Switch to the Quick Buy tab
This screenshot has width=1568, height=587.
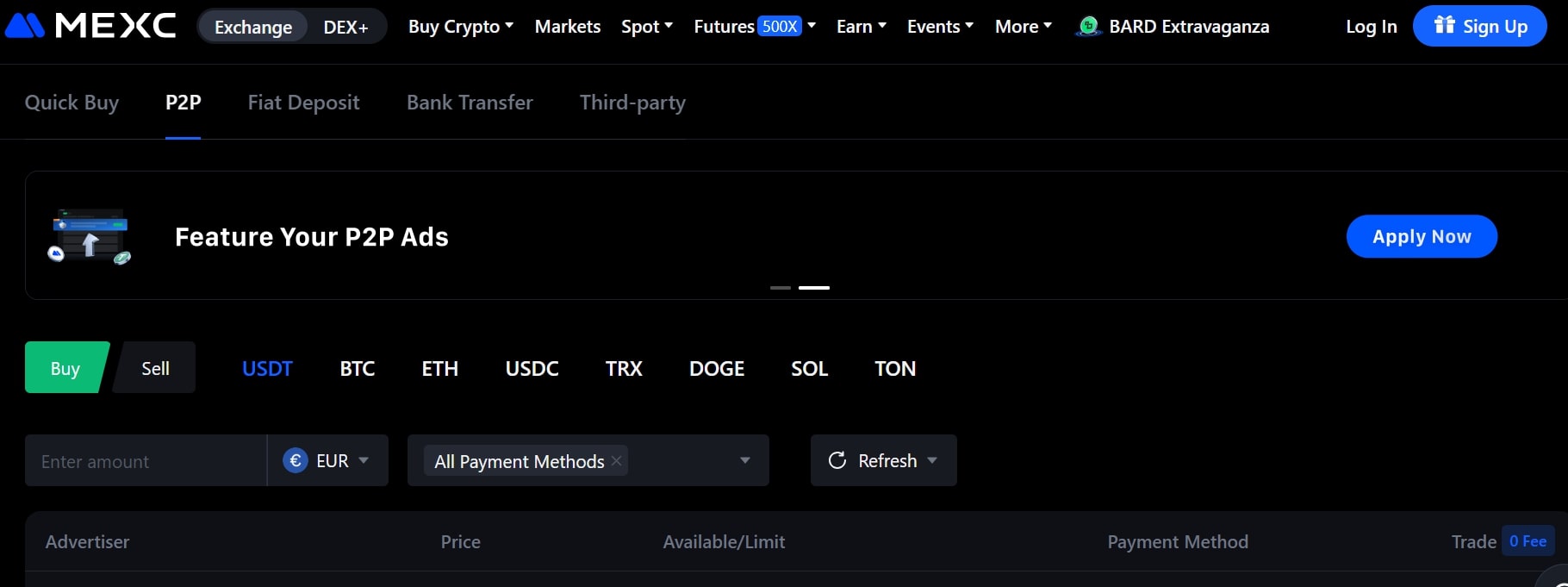point(72,103)
